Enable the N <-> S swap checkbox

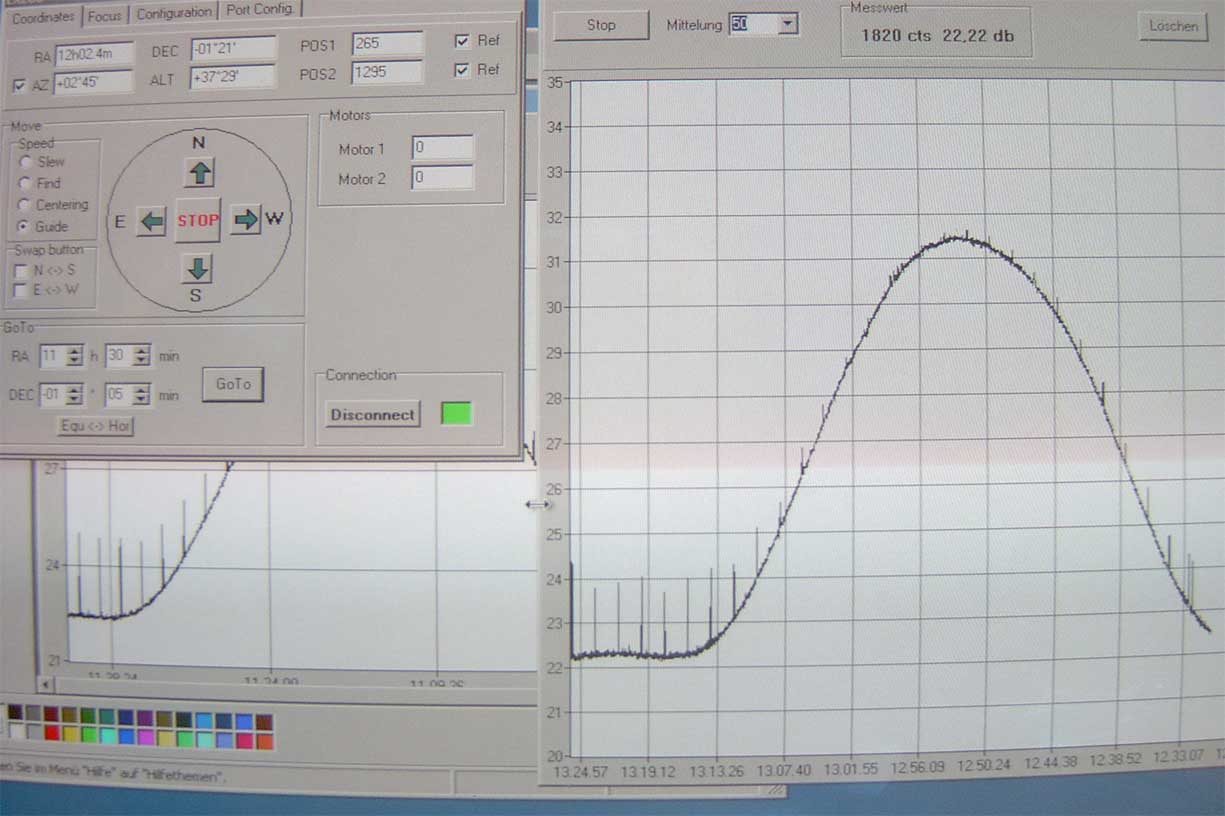coord(20,270)
